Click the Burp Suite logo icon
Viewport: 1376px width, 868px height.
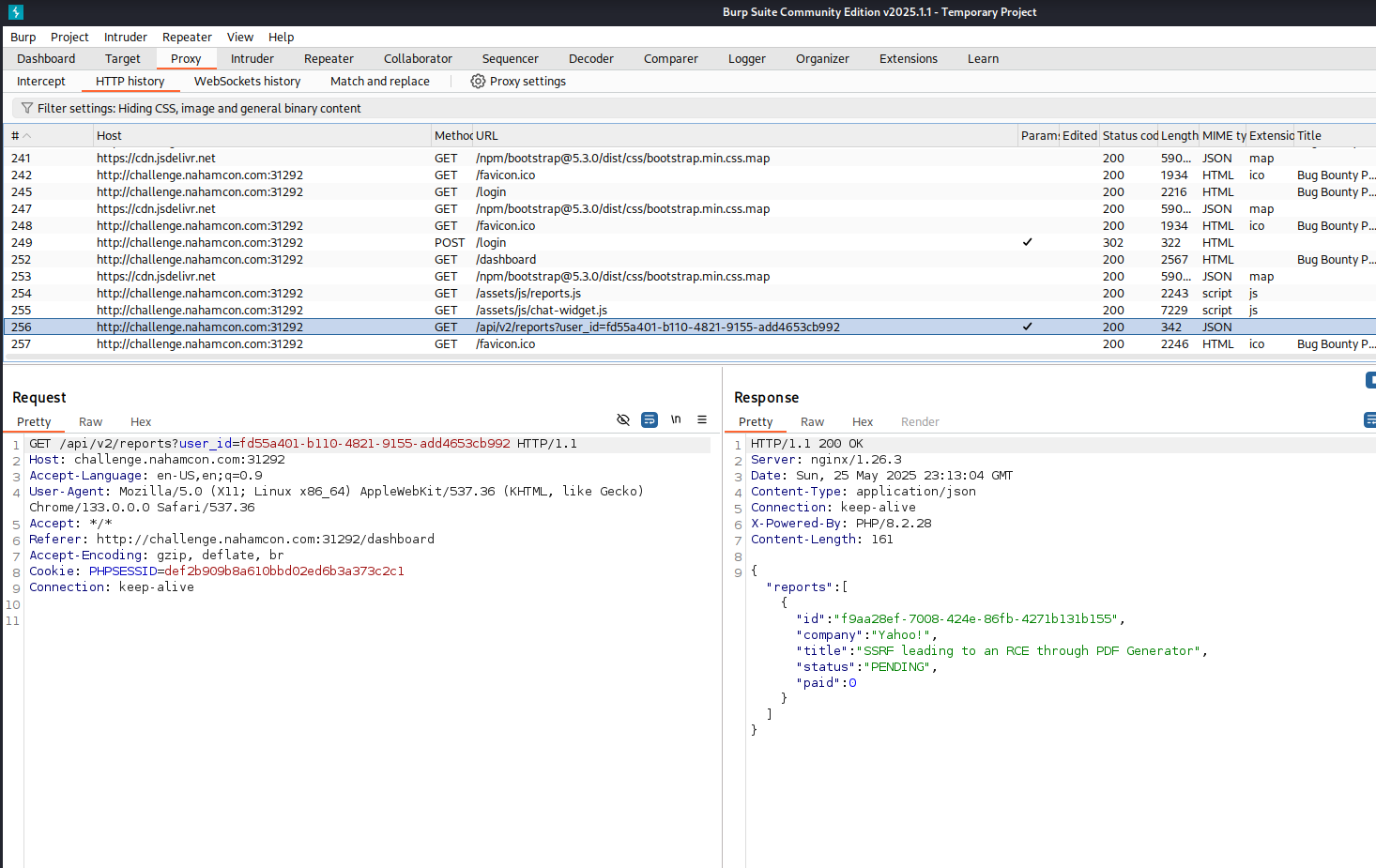[x=15, y=12]
